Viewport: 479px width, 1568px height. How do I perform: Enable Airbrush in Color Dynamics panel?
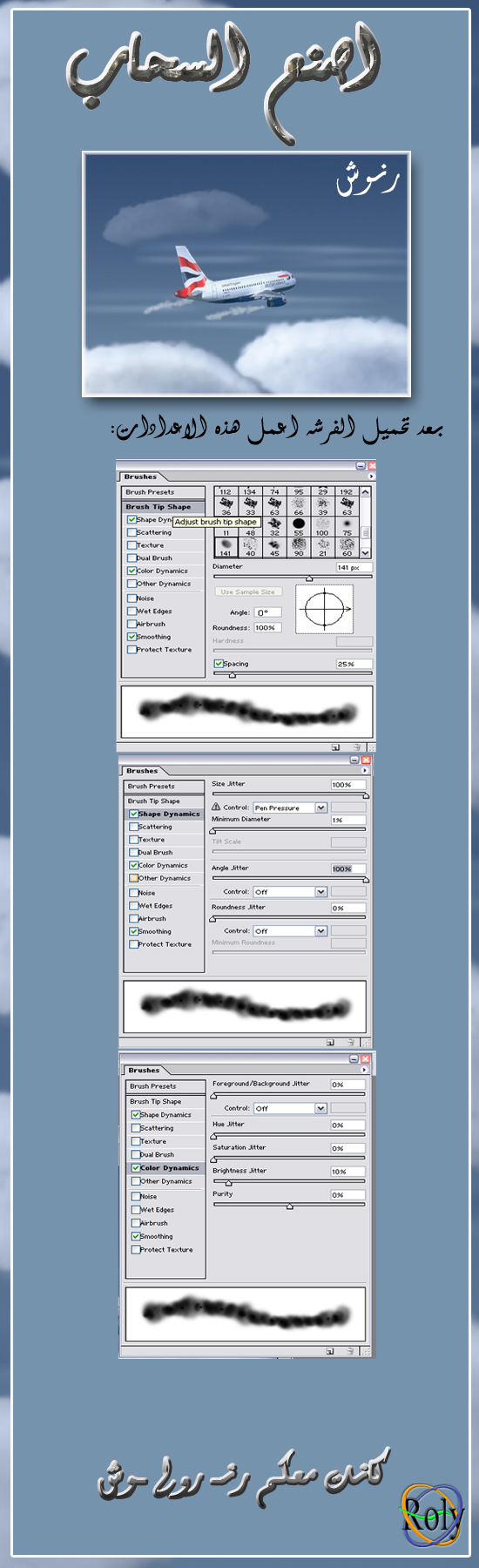point(136,1223)
